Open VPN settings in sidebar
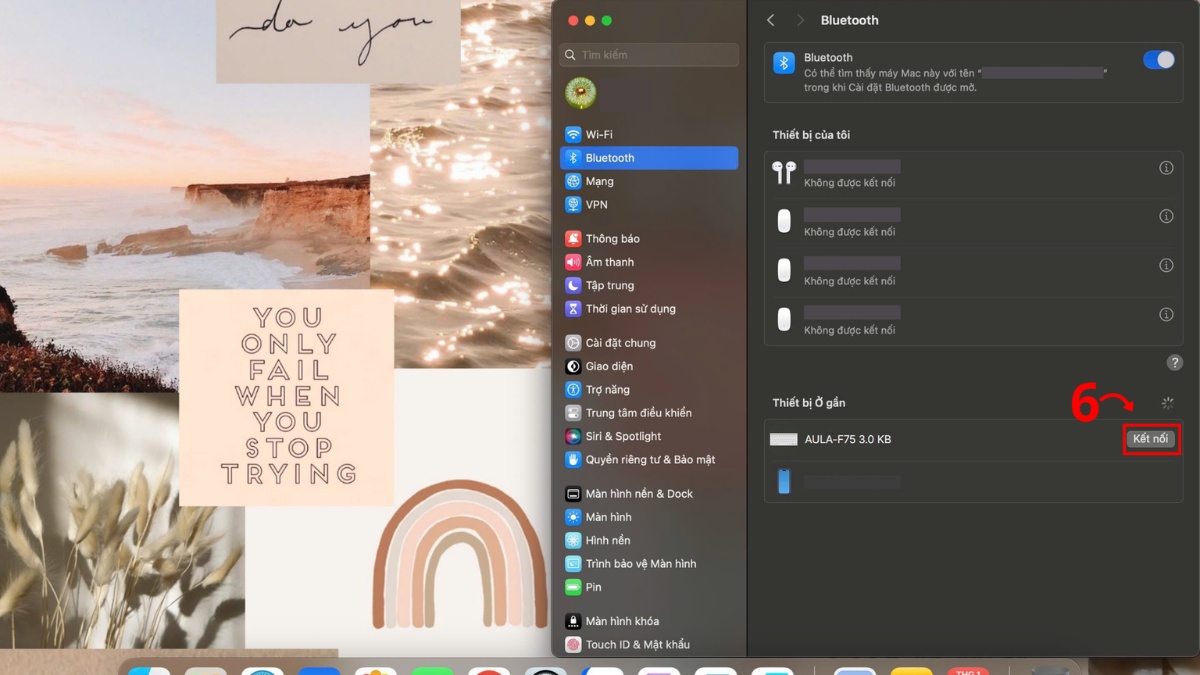The width and height of the screenshot is (1200, 675). tap(649, 204)
